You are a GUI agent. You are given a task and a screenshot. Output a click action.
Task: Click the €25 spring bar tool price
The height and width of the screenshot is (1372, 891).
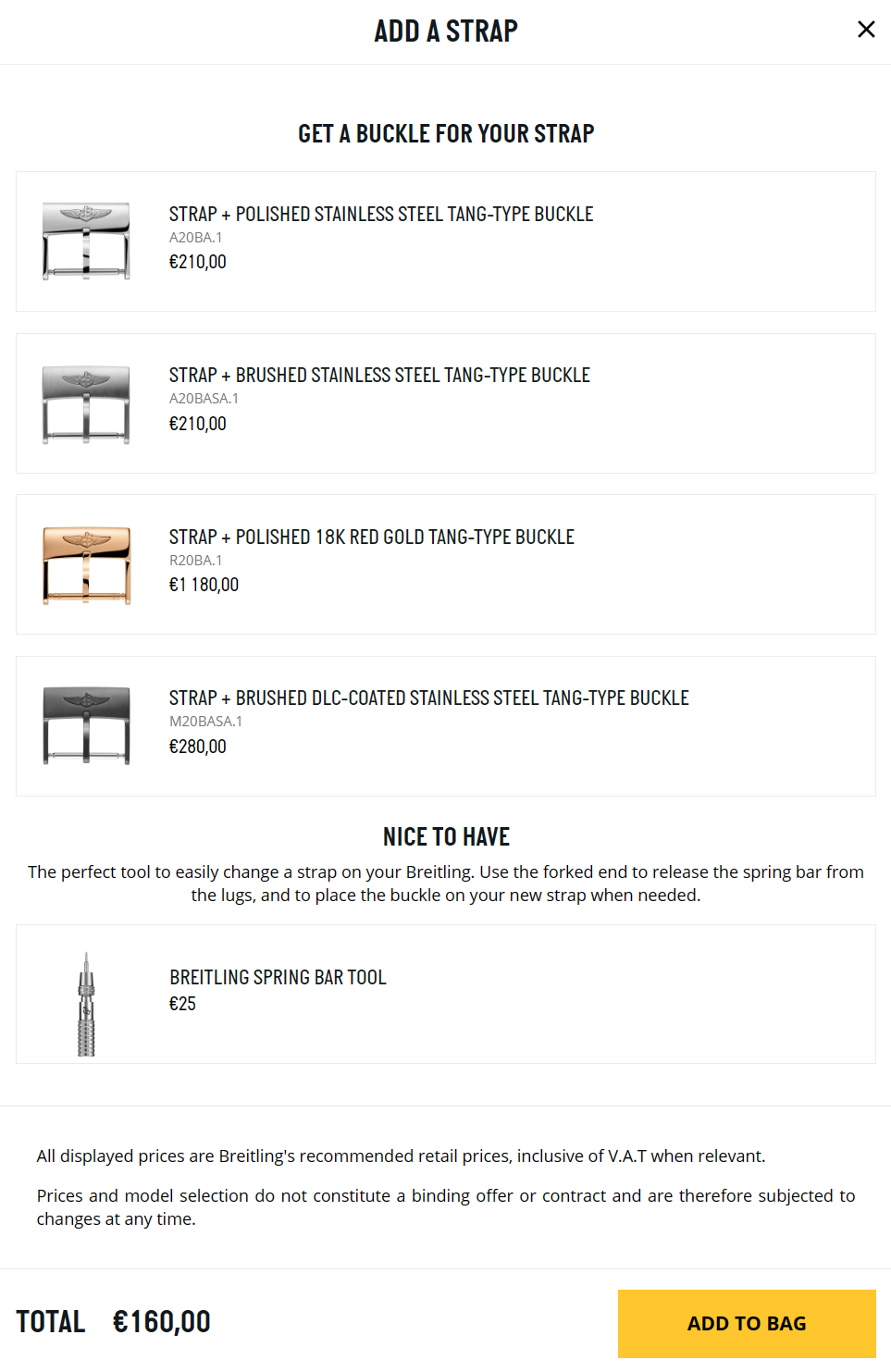[x=182, y=1004]
